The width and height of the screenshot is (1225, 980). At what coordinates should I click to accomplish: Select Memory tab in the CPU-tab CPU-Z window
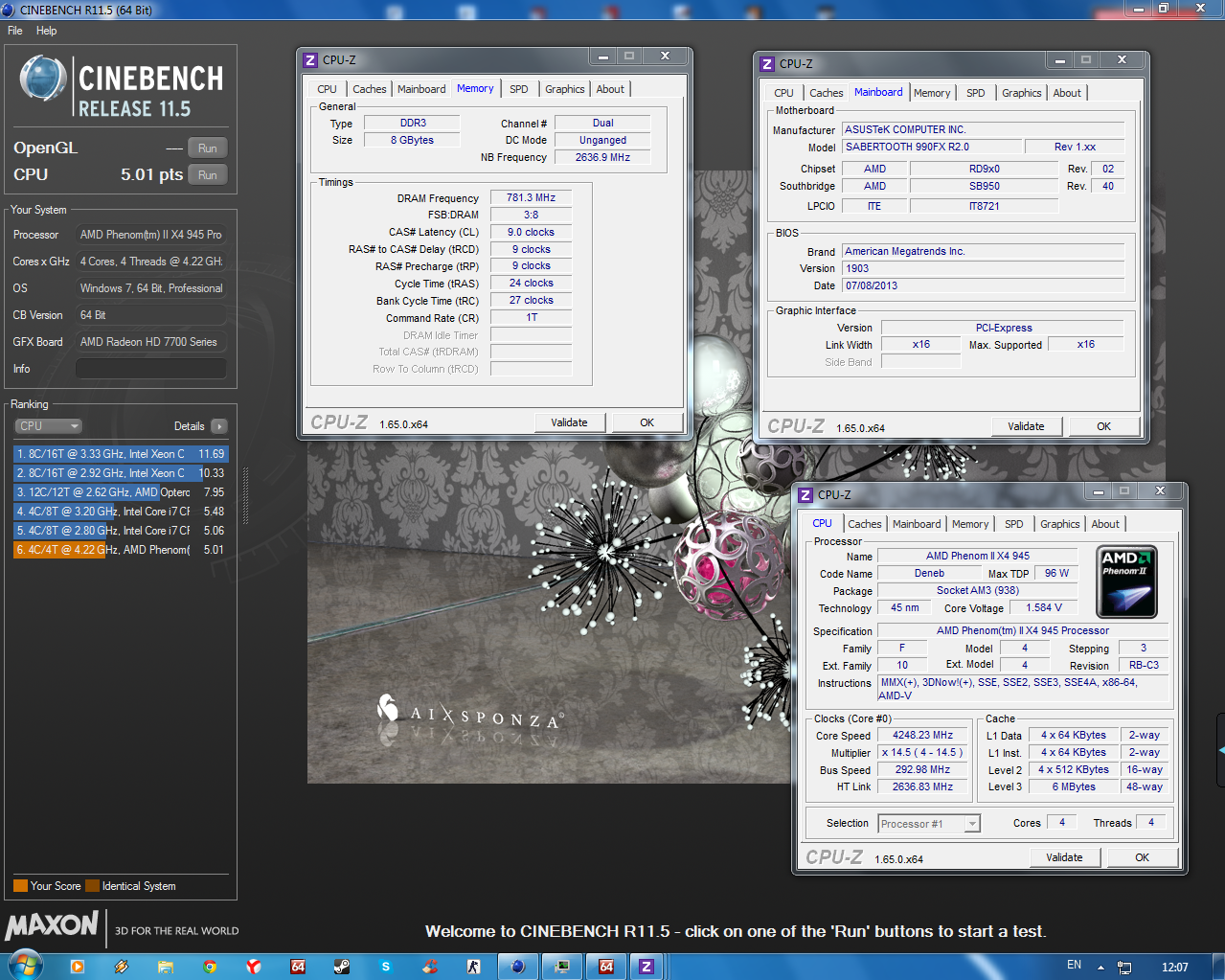pos(970,524)
